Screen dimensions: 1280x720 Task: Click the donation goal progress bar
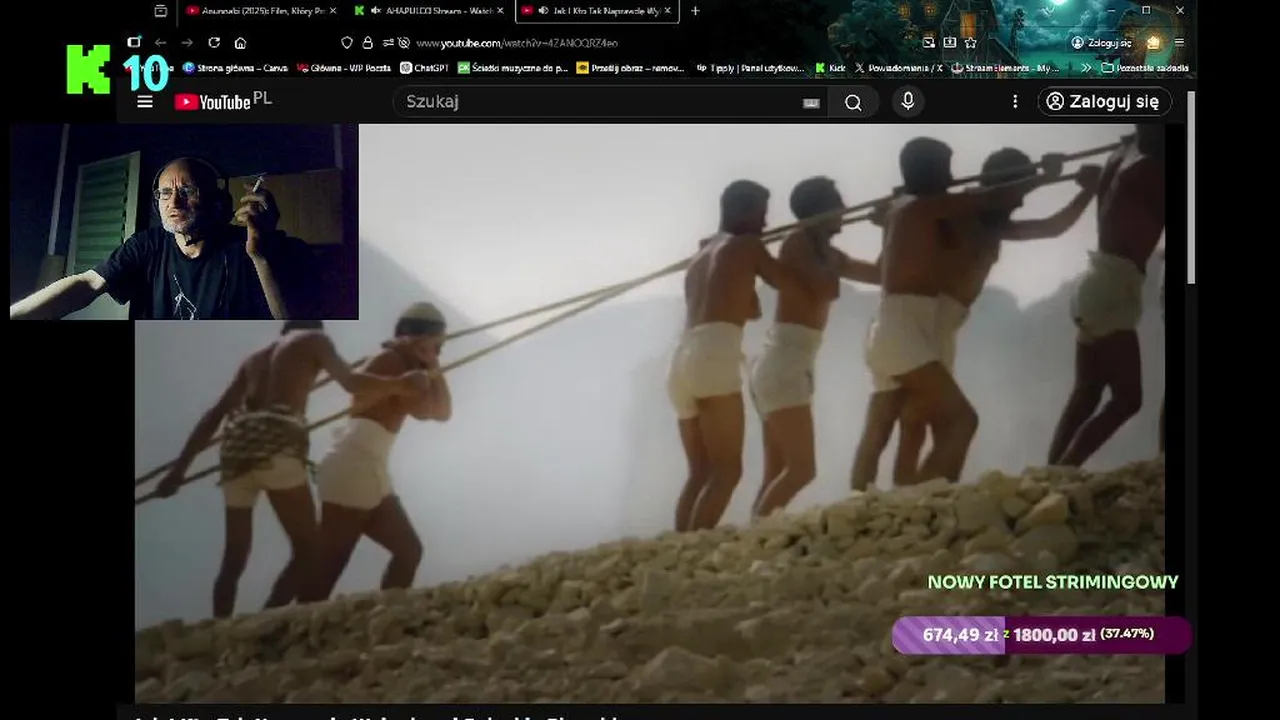tap(1042, 634)
